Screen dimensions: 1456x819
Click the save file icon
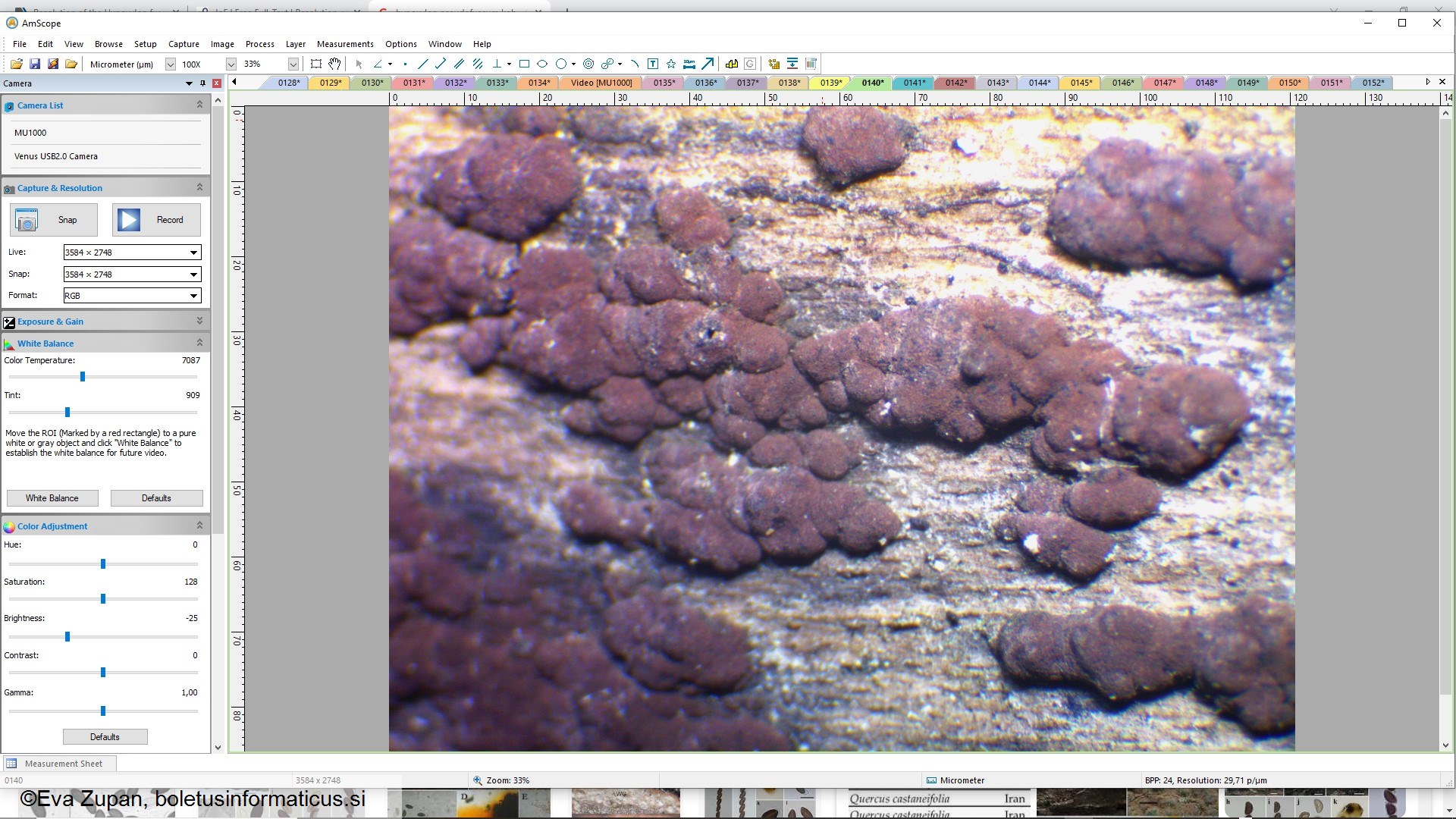click(35, 64)
